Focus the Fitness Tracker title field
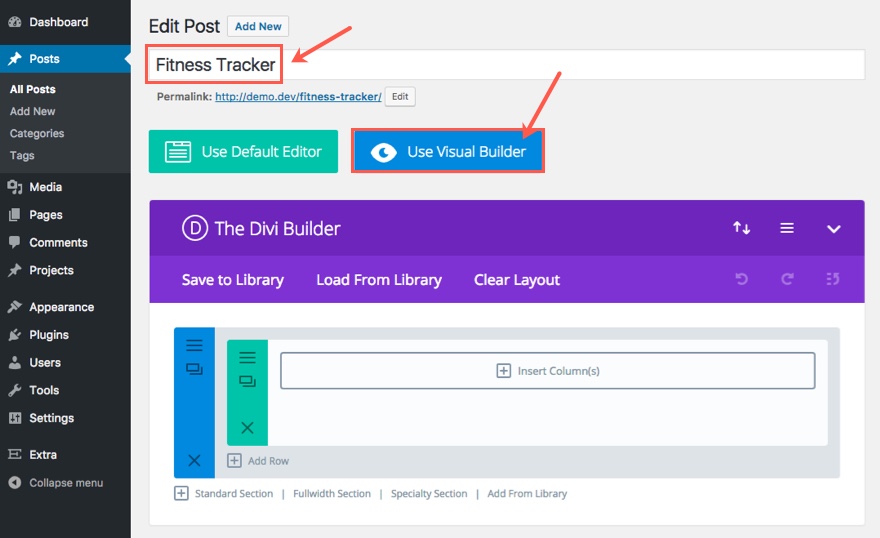 [506, 65]
